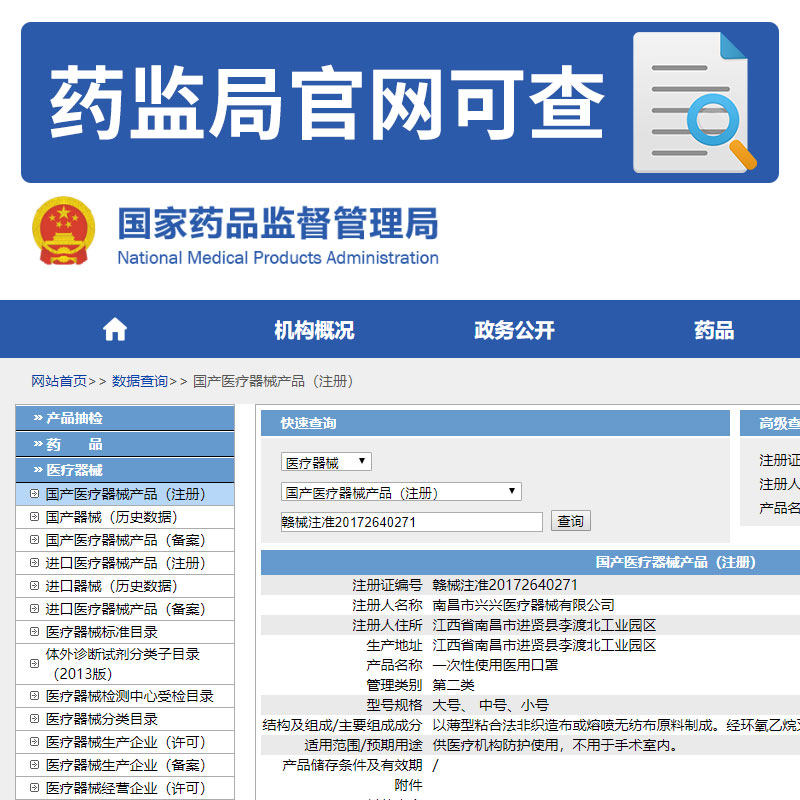Click the registration number search input field
This screenshot has width=800, height=800.
(411, 522)
